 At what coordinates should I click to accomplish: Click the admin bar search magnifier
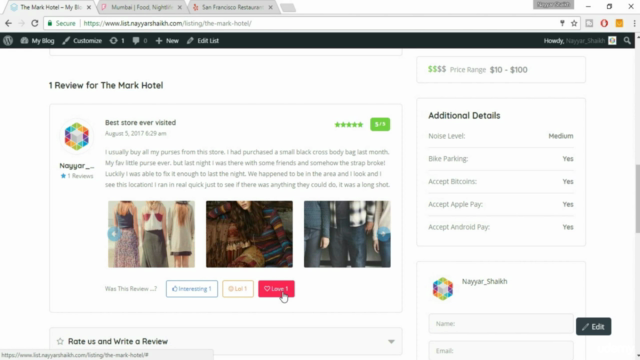click(x=627, y=40)
